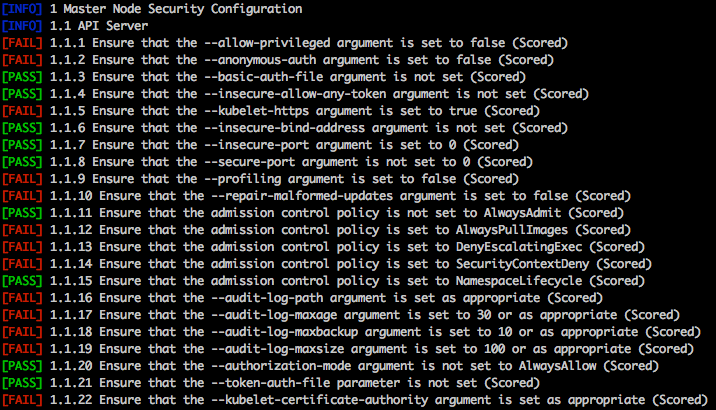This screenshot has height=410, width=716.
Task: Click the [PASS] tag on check 1.1.3
Action: (x=22, y=76)
